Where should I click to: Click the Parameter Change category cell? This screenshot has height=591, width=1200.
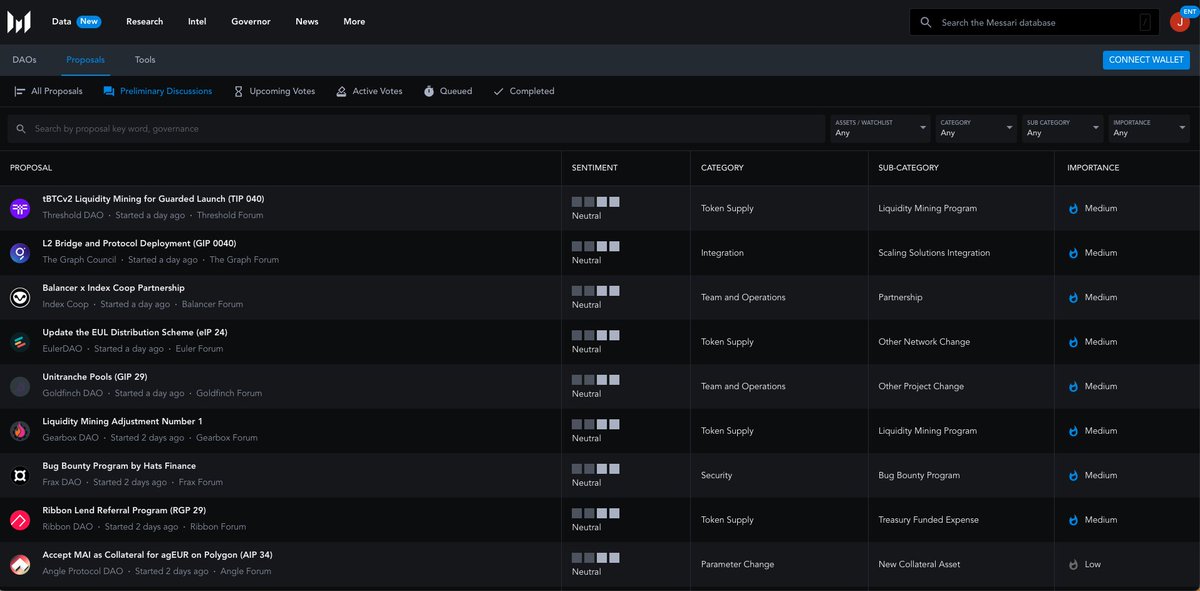737,564
